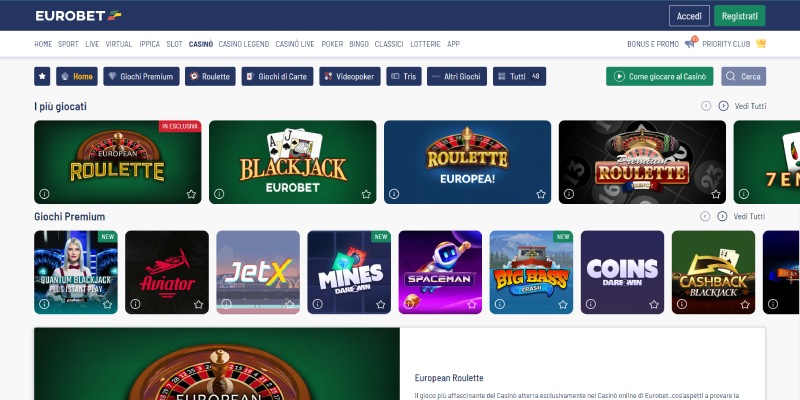Show info for Blackjack Eurobet game

click(x=219, y=194)
